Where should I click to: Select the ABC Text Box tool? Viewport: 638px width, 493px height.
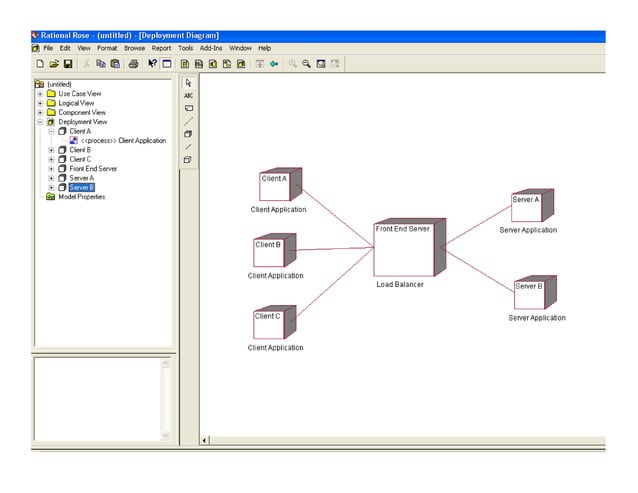pyautogui.click(x=188, y=95)
